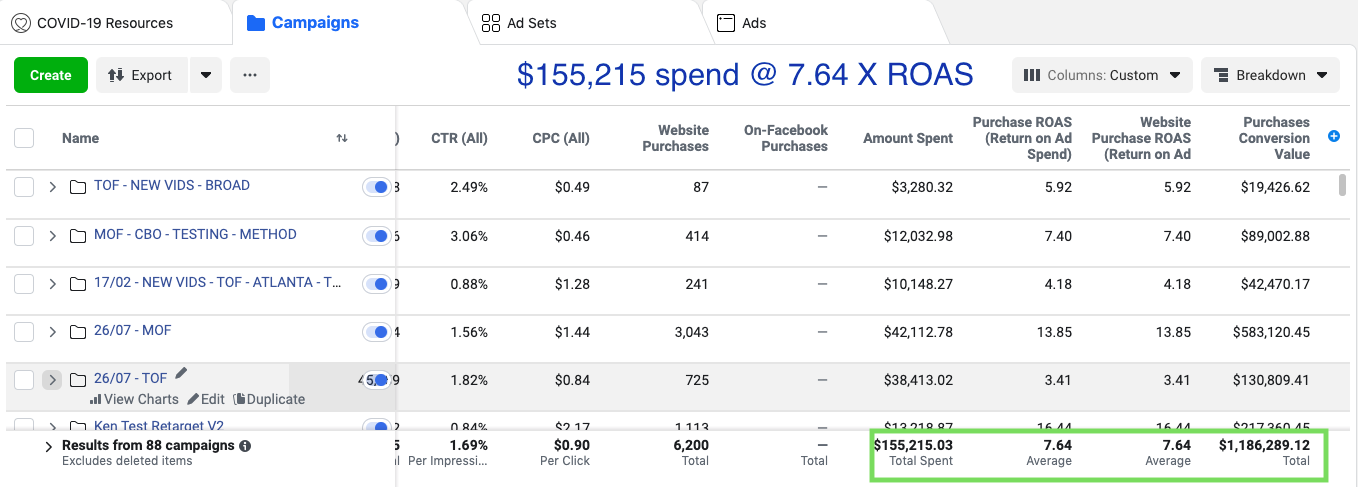1358x487 pixels.
Task: Switch to the Ad Sets tab
Action: (519, 22)
